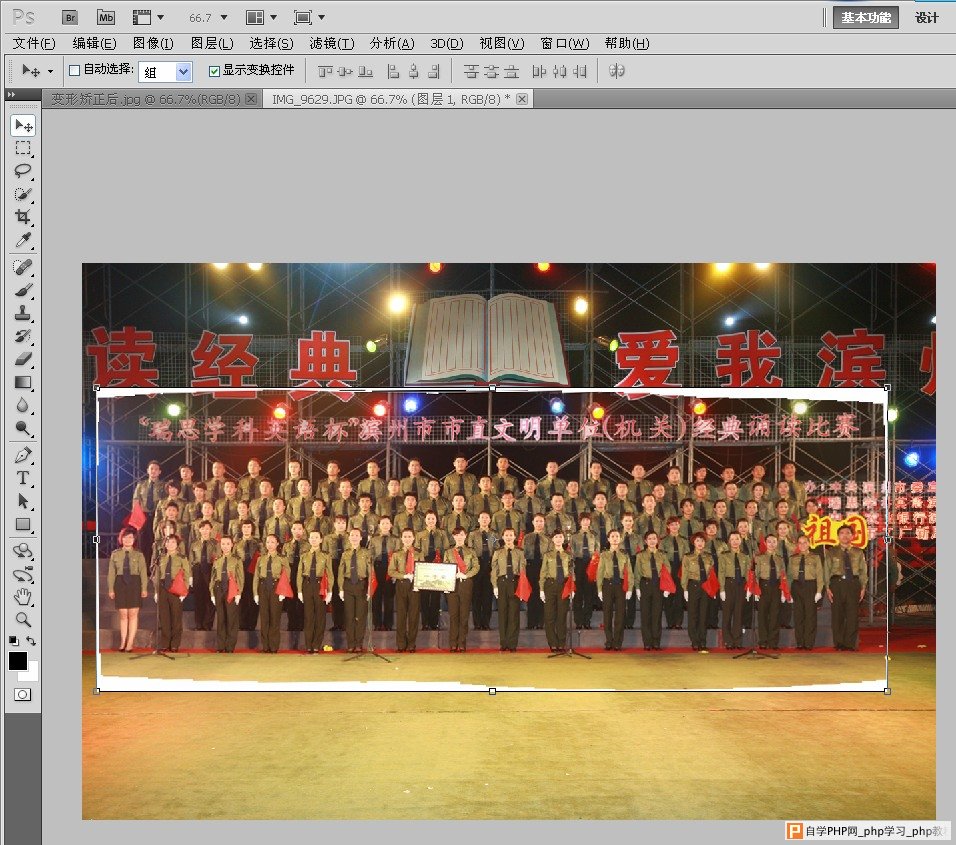Select the Dodge tool
This screenshot has width=956, height=845.
(23, 429)
